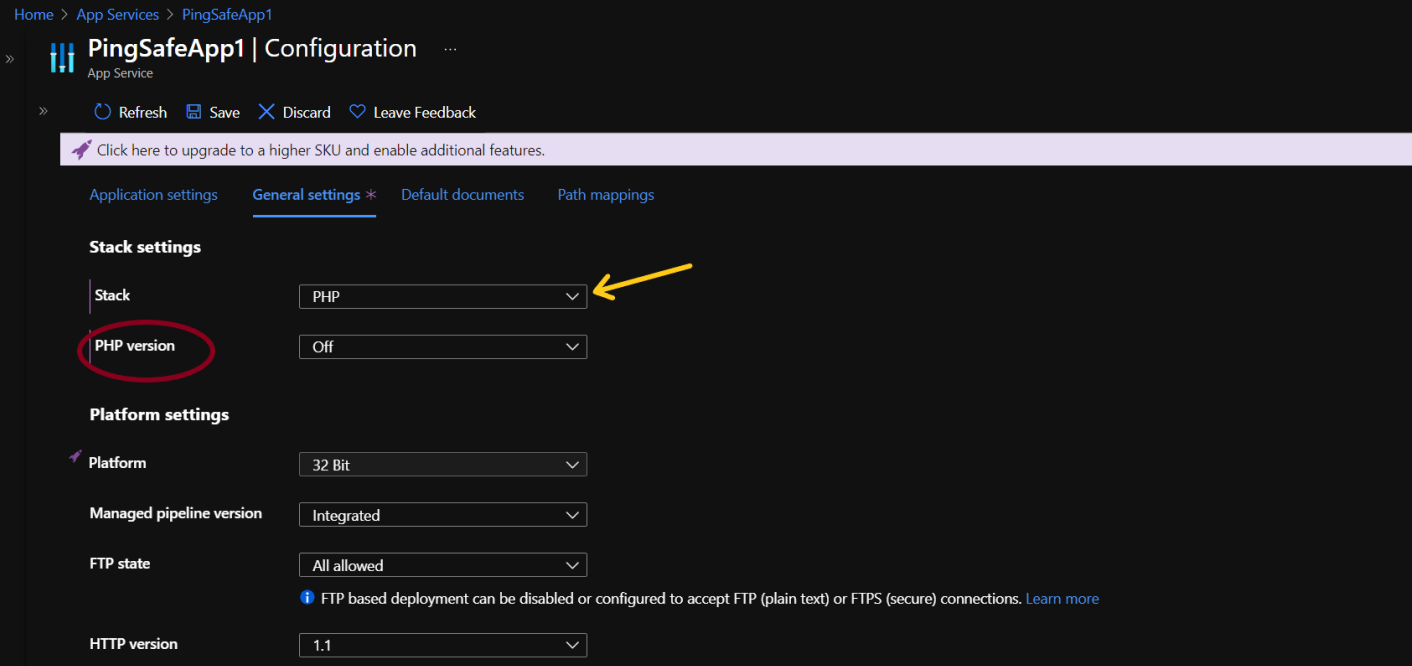Click the Leave Feedback heart icon
The image size is (1412, 666).
357,112
